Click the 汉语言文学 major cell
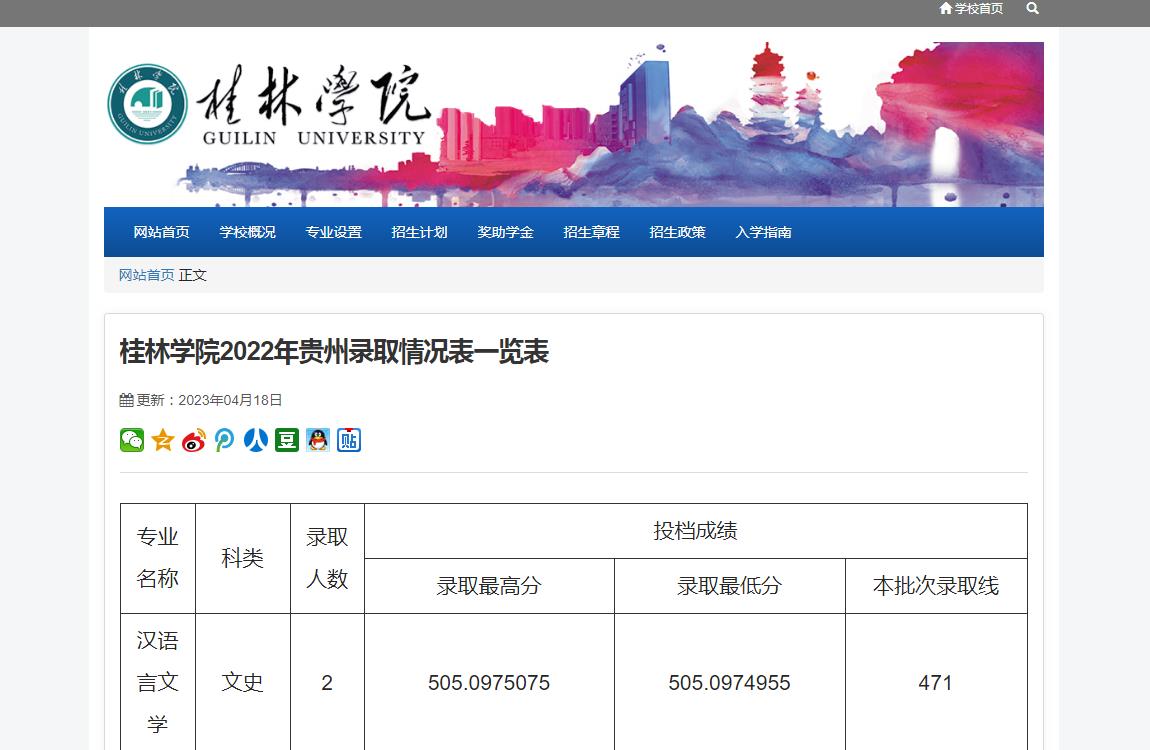The image size is (1150, 750). (158, 683)
